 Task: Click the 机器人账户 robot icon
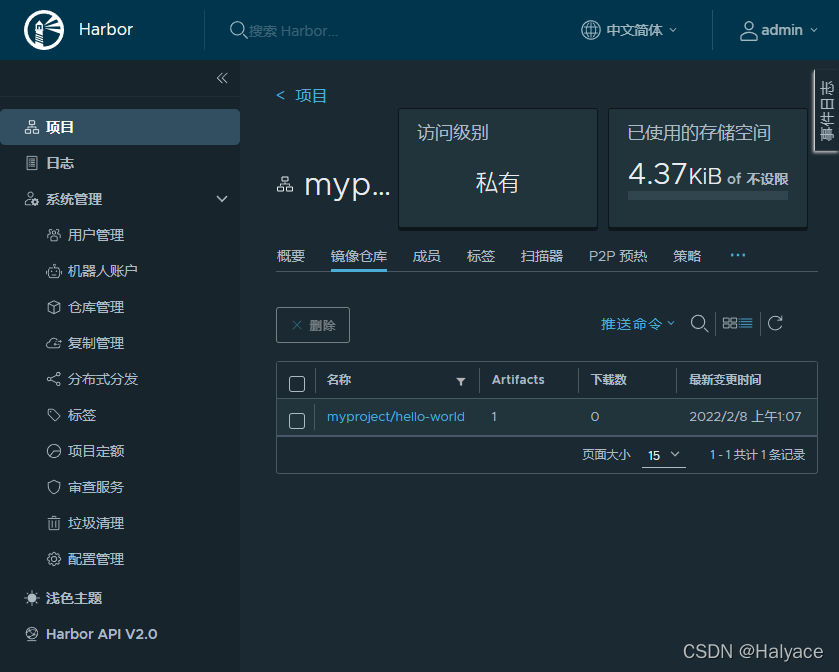[x=54, y=271]
